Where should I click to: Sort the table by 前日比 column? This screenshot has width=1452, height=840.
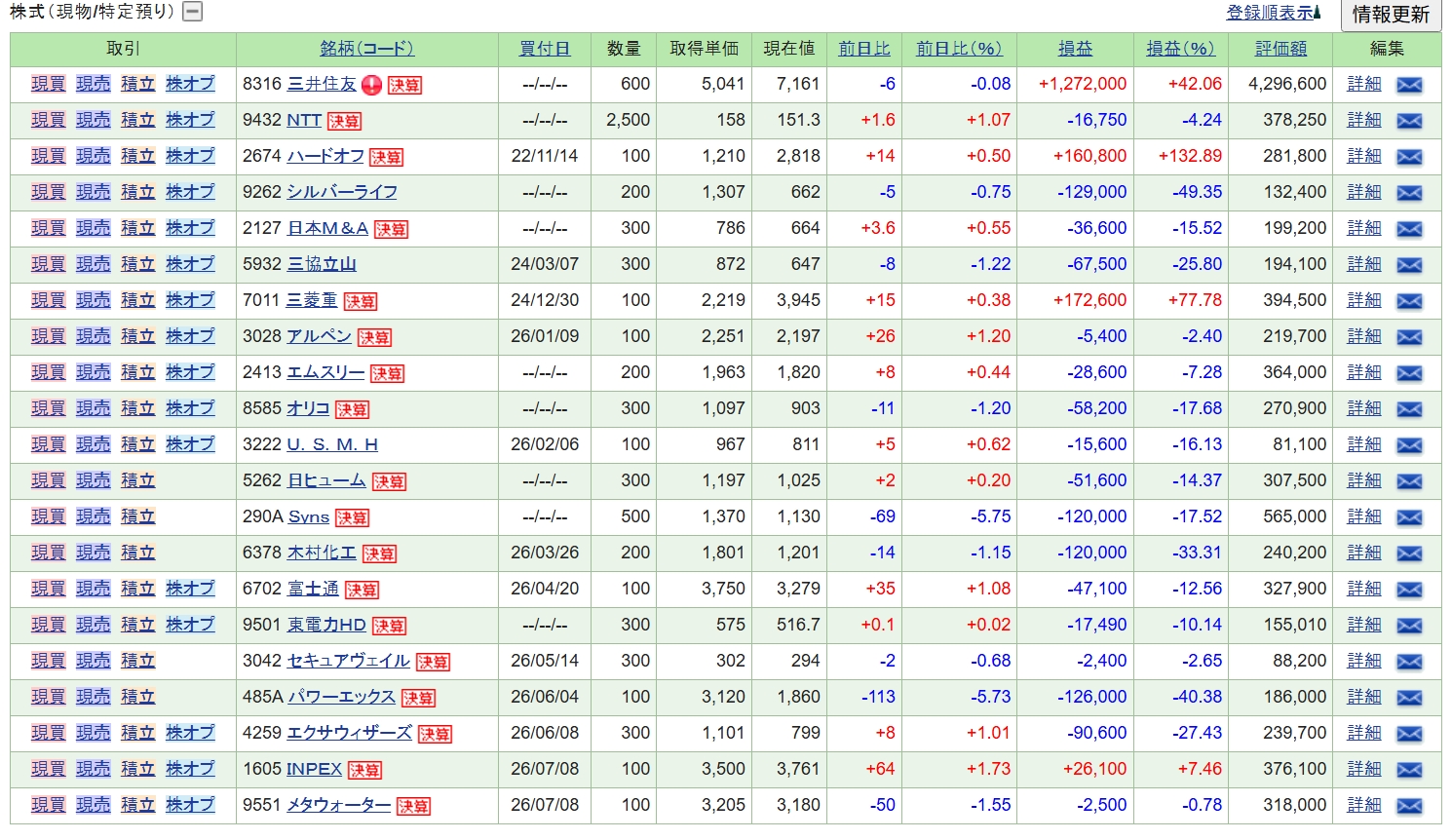(x=864, y=48)
